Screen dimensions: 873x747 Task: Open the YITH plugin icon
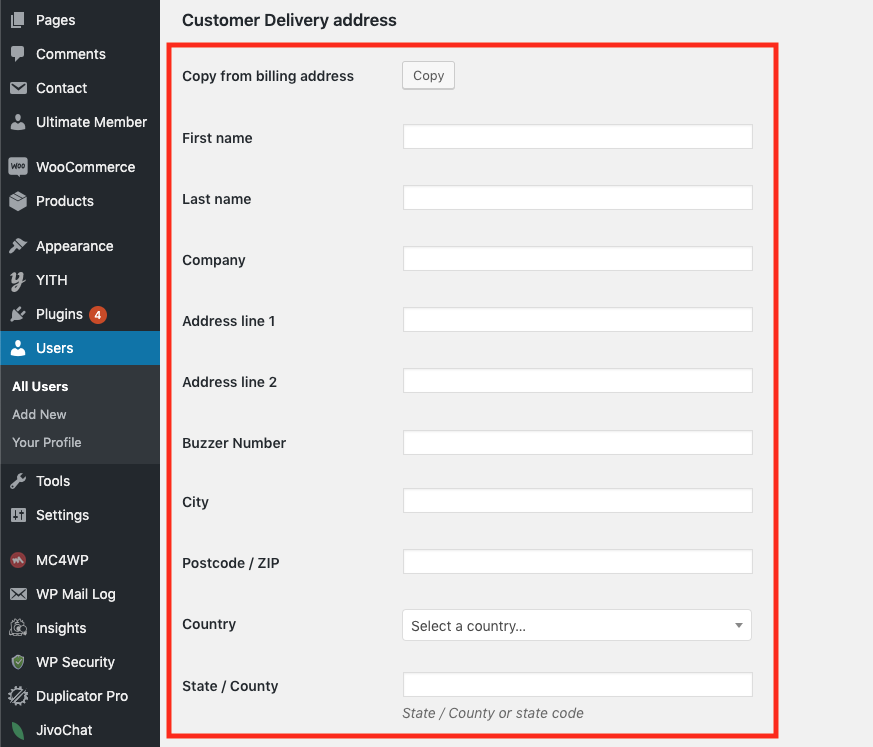click(18, 280)
